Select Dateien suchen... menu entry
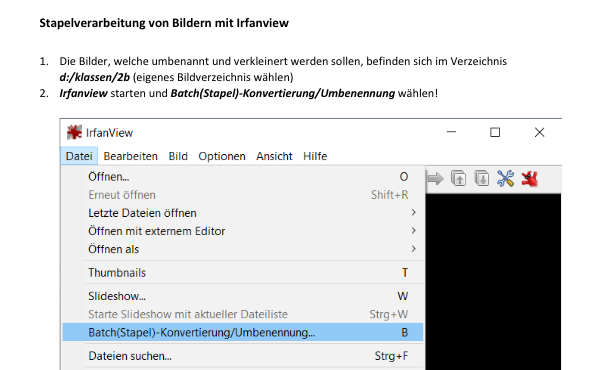This screenshot has width=597, height=370. pyautogui.click(x=243, y=356)
